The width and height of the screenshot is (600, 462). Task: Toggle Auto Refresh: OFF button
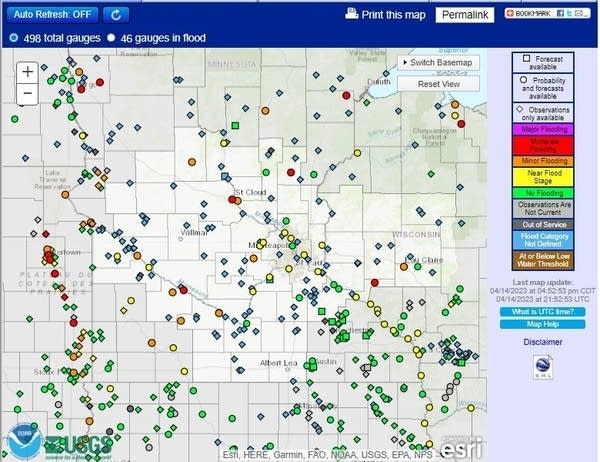point(52,15)
